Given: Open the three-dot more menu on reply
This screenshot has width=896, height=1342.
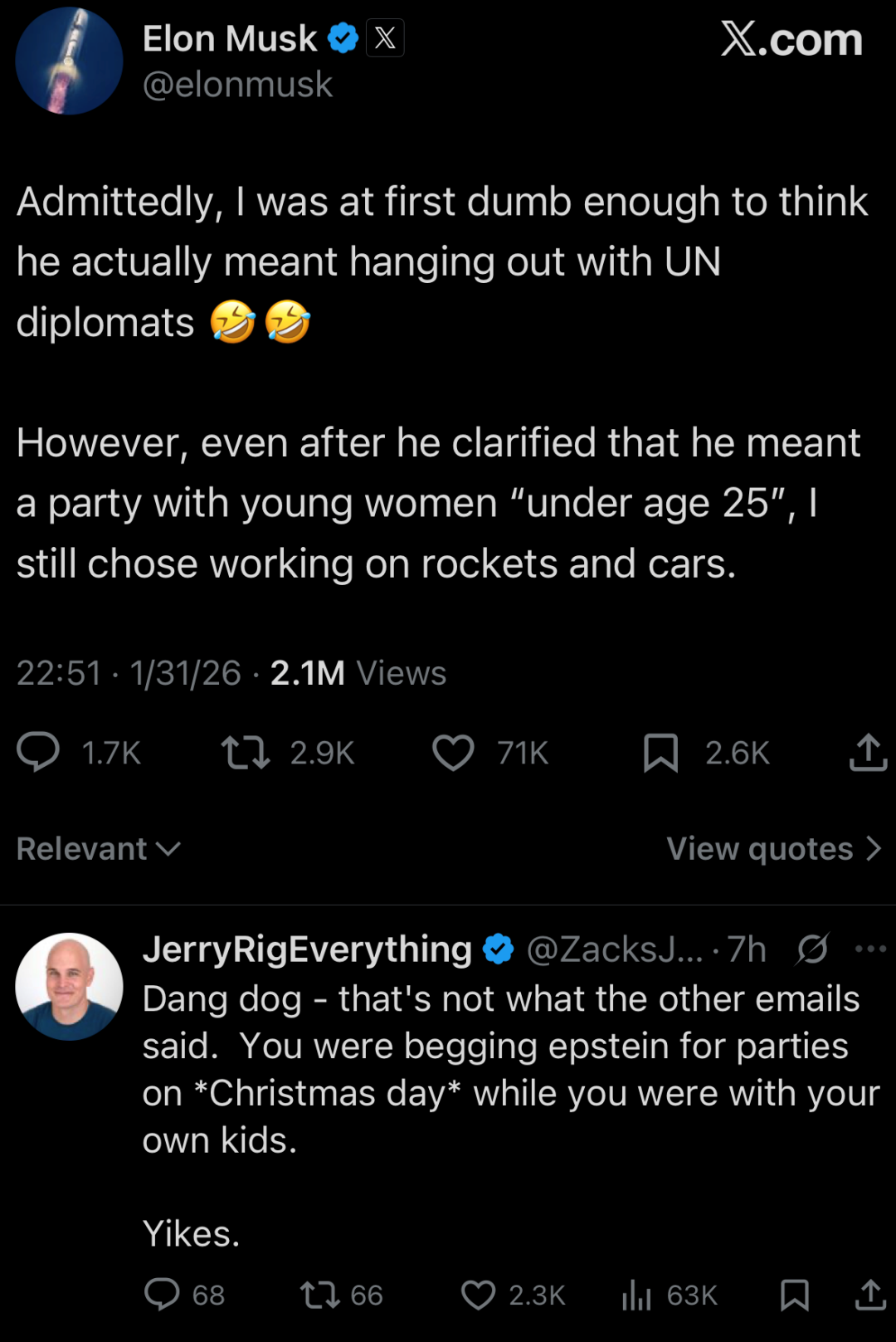Looking at the screenshot, I should [869, 949].
